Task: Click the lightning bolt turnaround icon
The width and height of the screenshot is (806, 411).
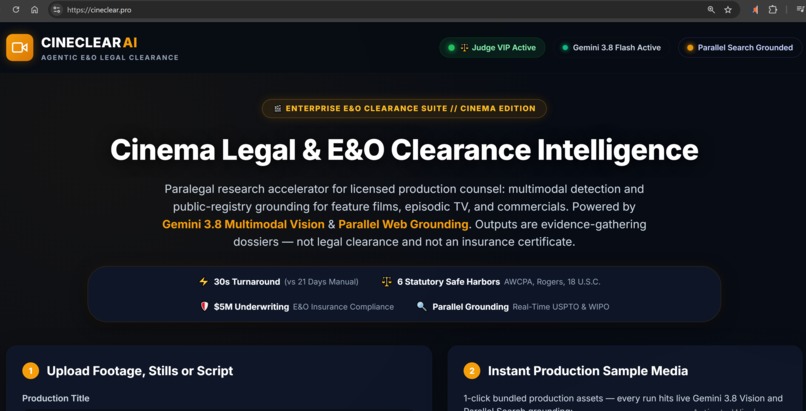Action: point(204,282)
